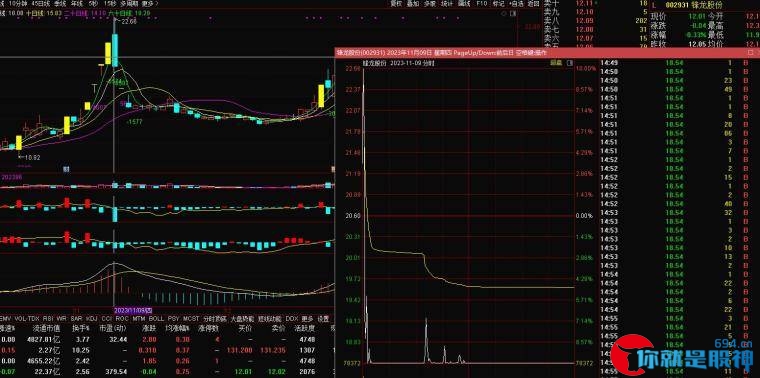The height and width of the screenshot is (378, 760).
Task: Expand 更多 indicators list
Action: coord(307,319)
